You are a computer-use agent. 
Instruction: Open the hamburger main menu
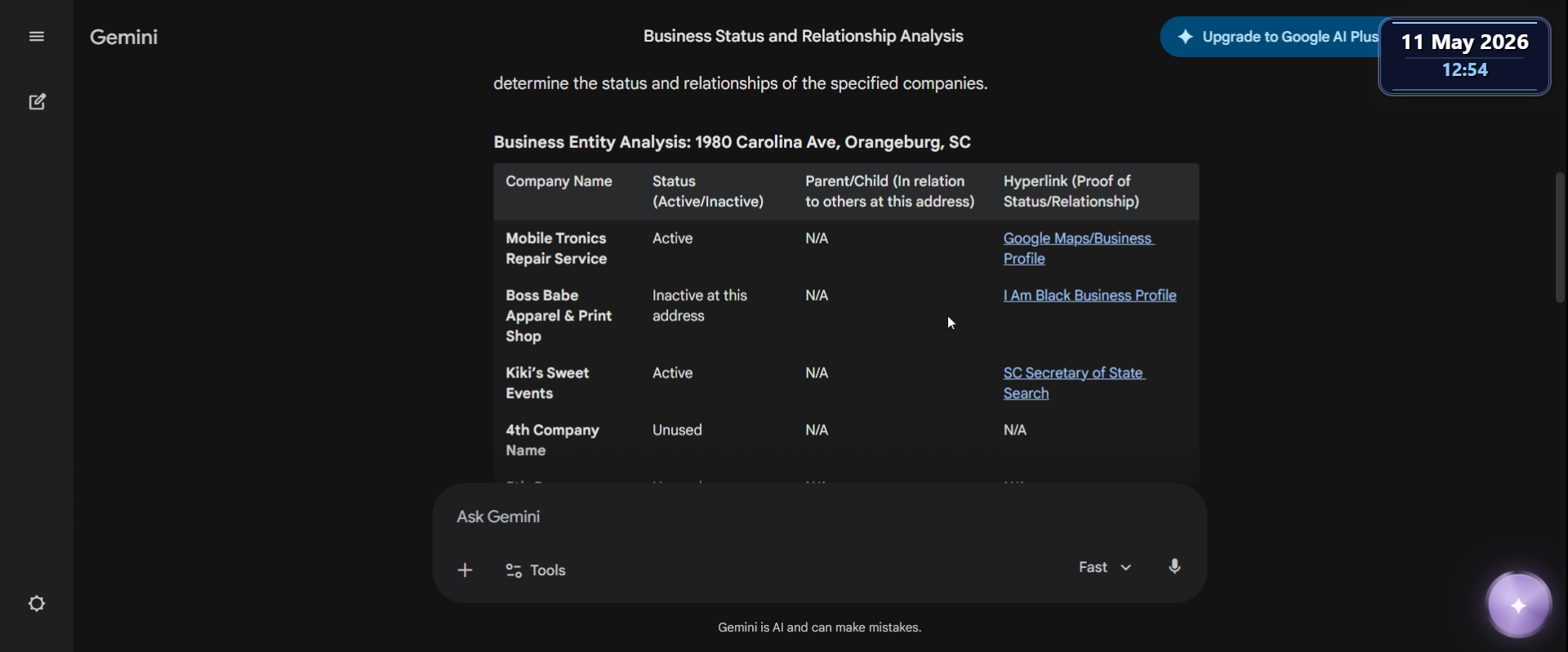pyautogui.click(x=37, y=37)
